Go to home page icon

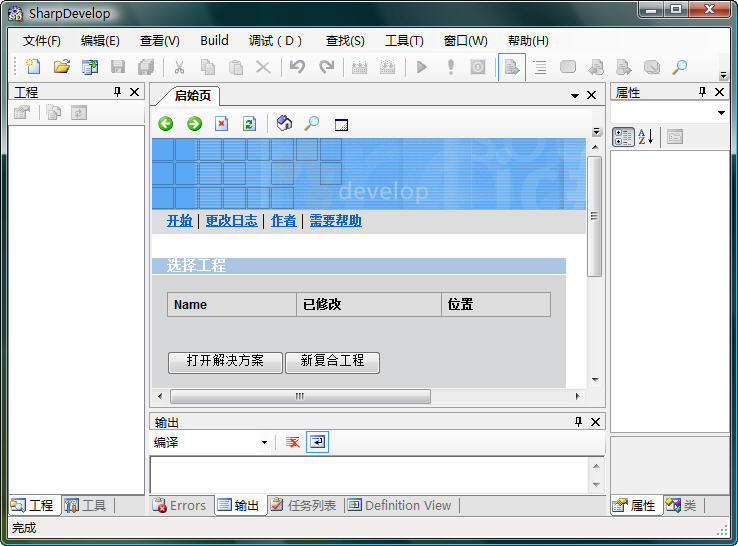[x=284, y=124]
